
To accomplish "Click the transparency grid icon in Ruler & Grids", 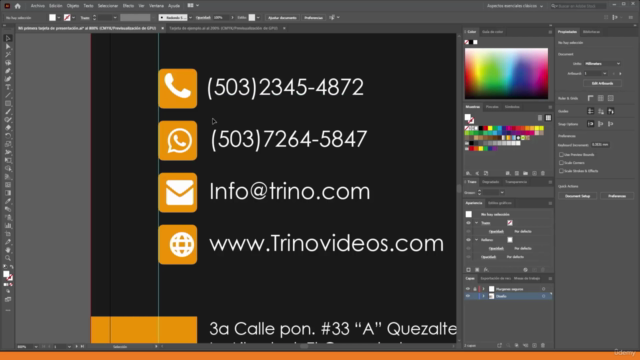I will pyautogui.click(x=611, y=98).
